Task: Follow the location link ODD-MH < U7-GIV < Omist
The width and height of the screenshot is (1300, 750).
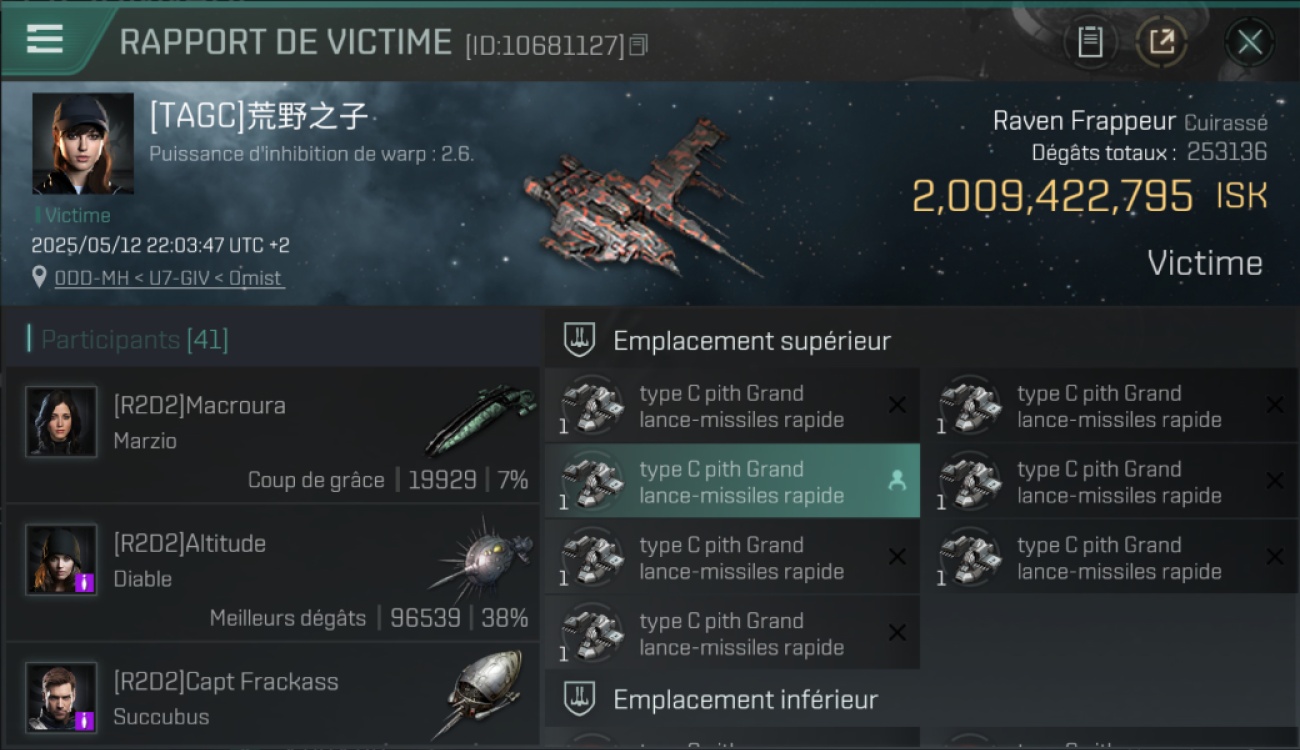Action: [168, 278]
